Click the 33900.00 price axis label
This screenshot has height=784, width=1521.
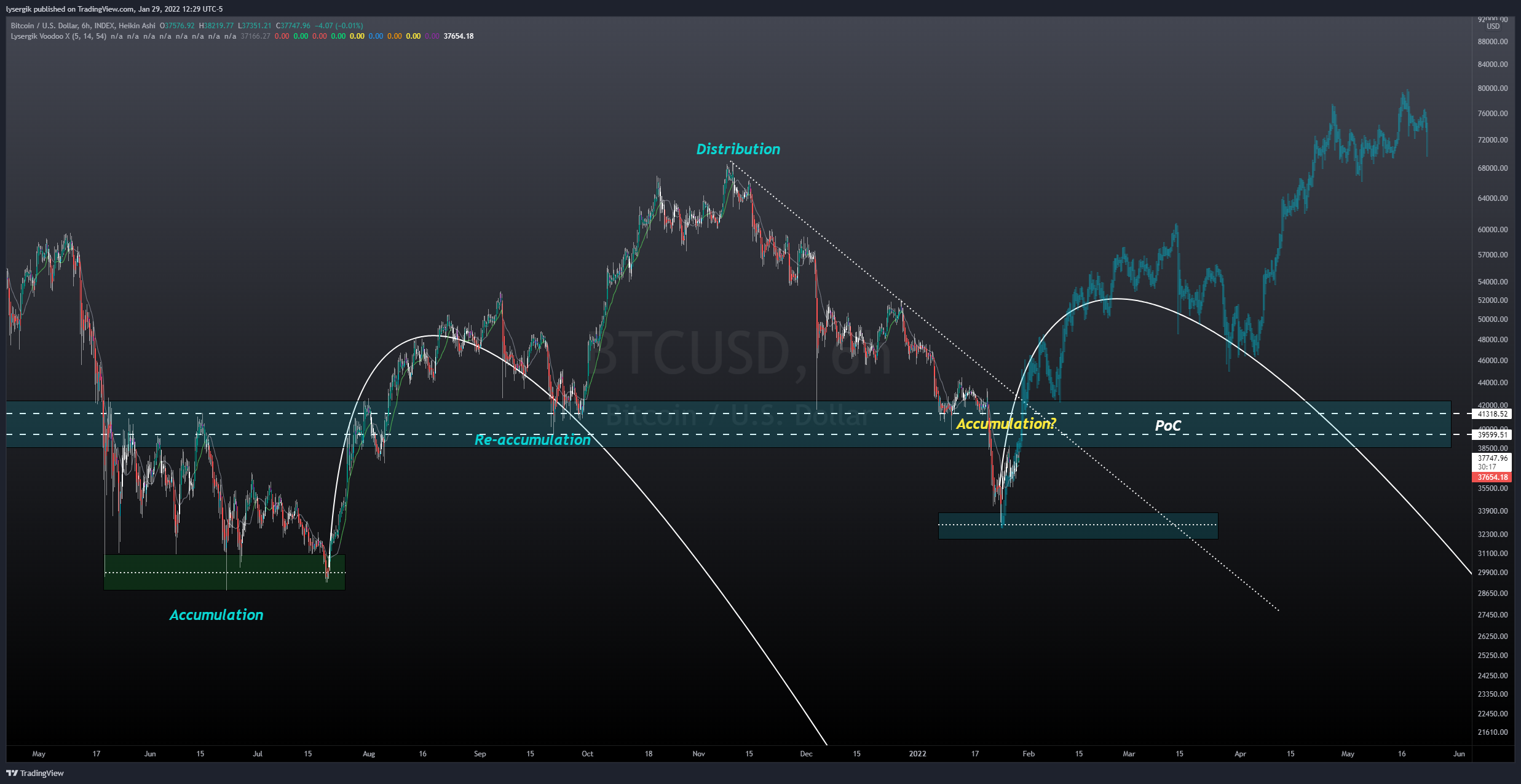coord(1493,511)
